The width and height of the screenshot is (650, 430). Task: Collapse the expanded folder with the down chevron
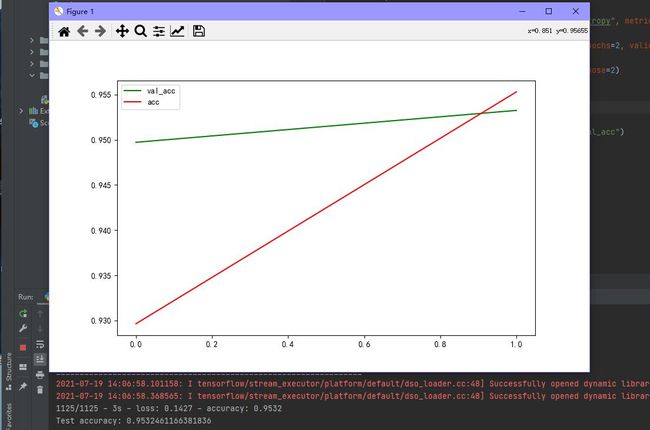tap(32, 75)
